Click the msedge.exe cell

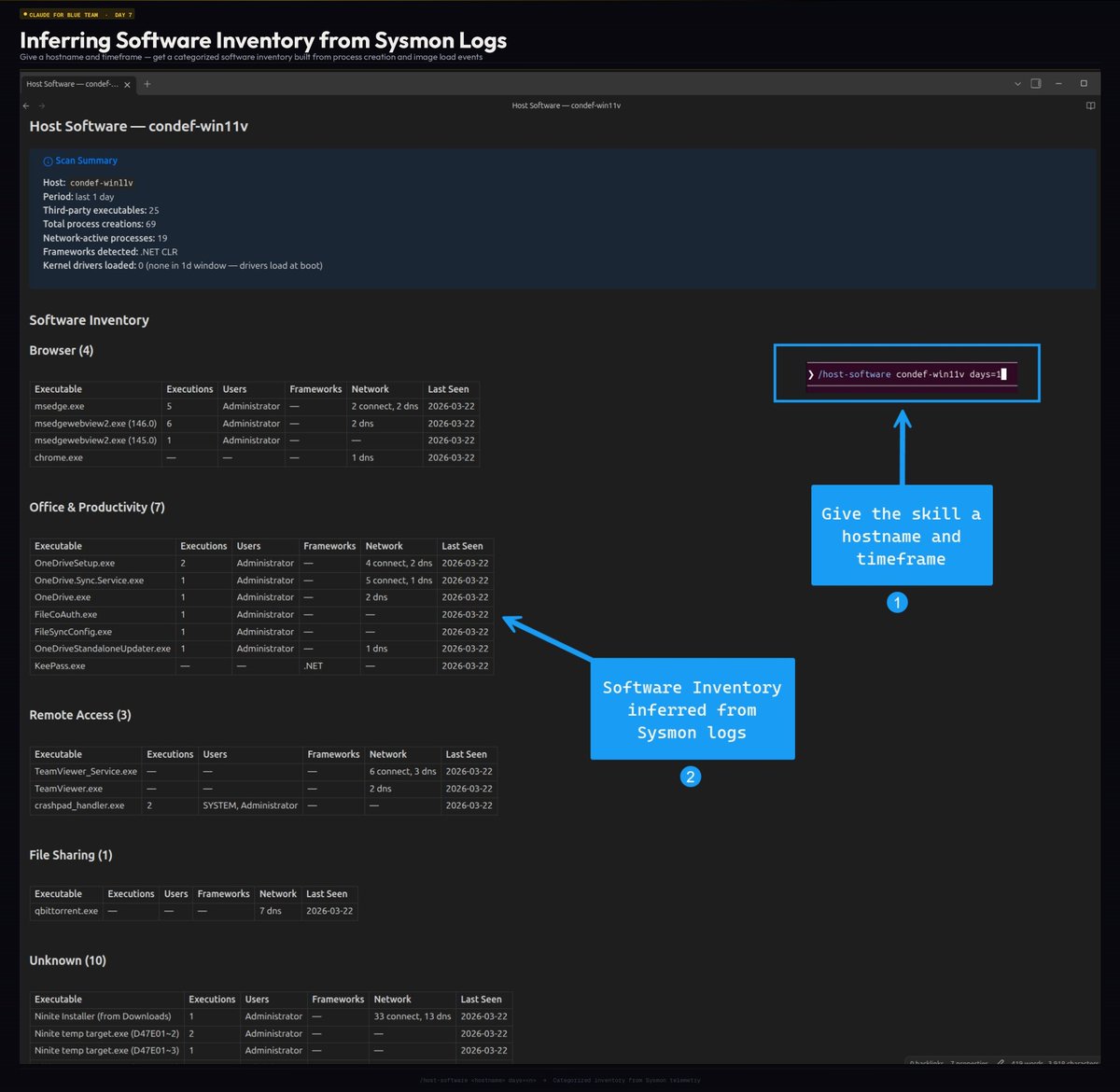95,407
